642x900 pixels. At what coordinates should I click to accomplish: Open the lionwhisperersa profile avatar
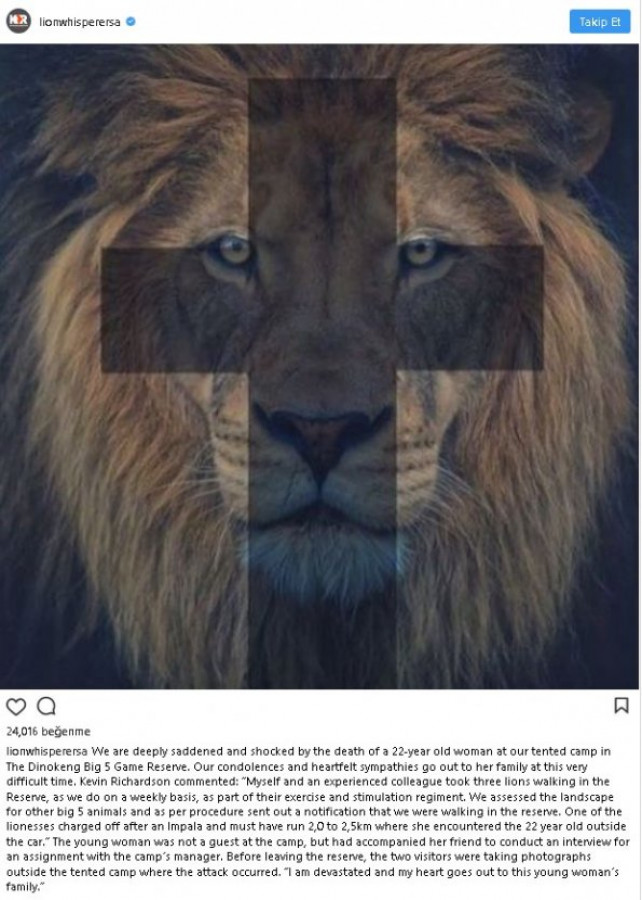click(x=18, y=21)
